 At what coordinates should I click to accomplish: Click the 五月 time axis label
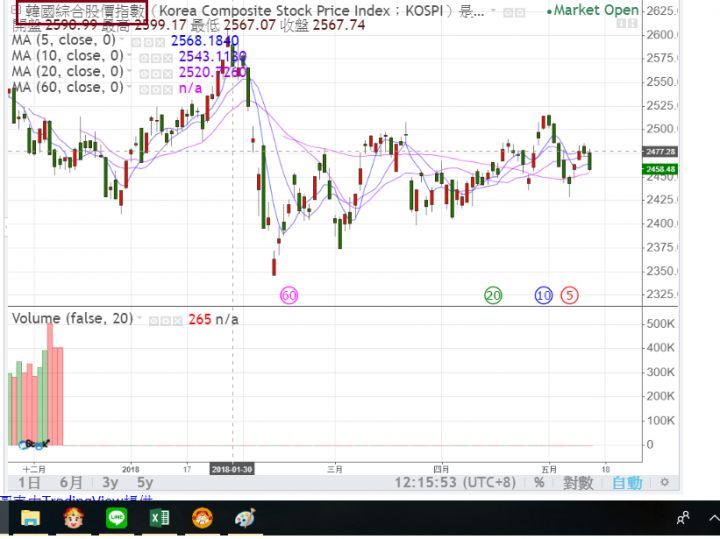tap(549, 469)
